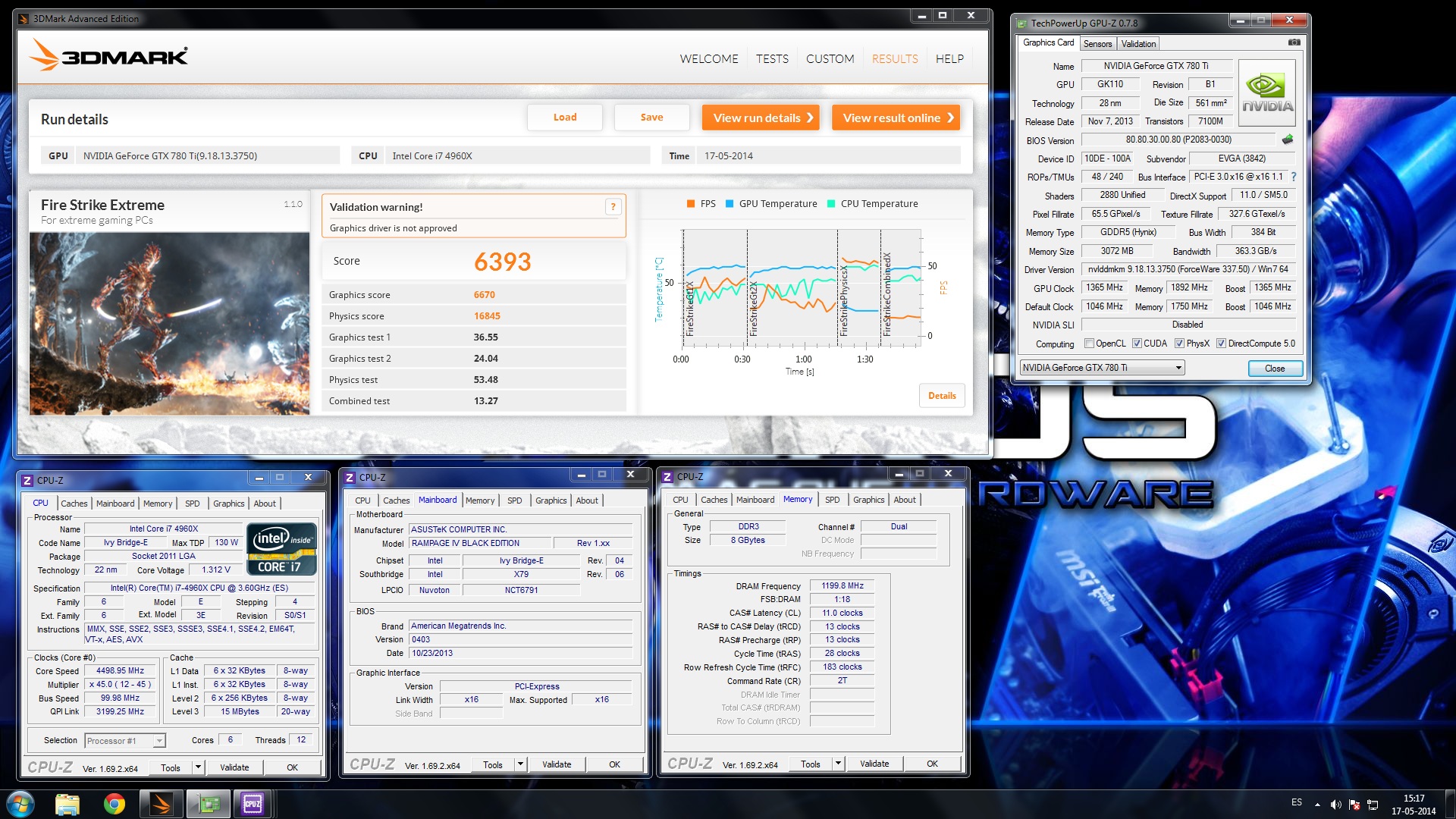Click the Details button under the chart
The width and height of the screenshot is (1456, 819).
coord(942,396)
